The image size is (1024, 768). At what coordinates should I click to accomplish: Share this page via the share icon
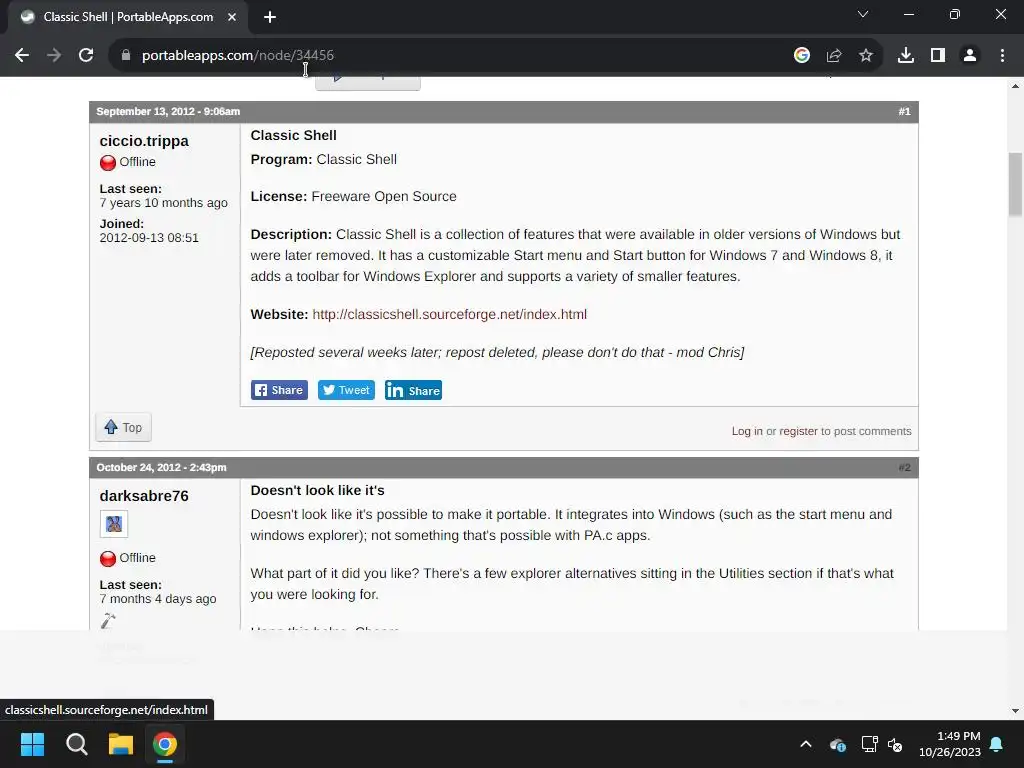(834, 56)
